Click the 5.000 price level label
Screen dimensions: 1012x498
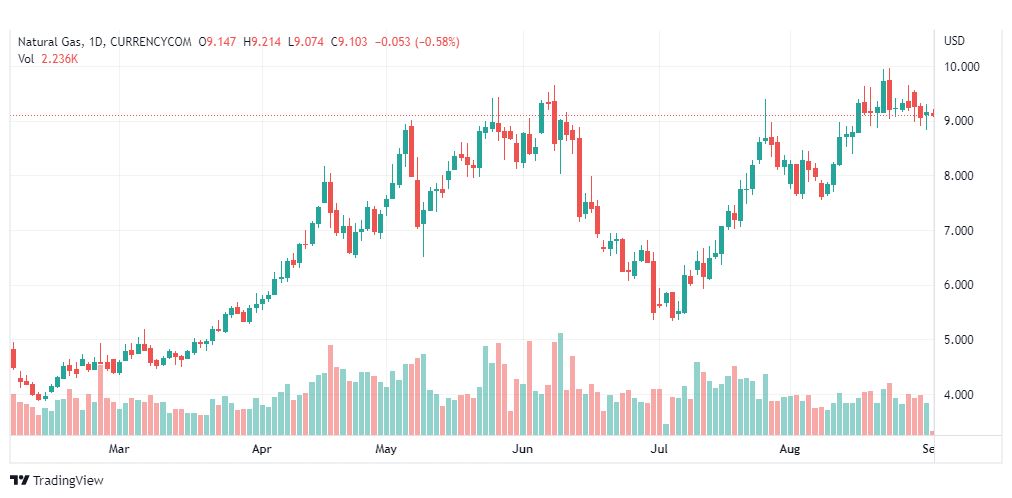(x=962, y=340)
